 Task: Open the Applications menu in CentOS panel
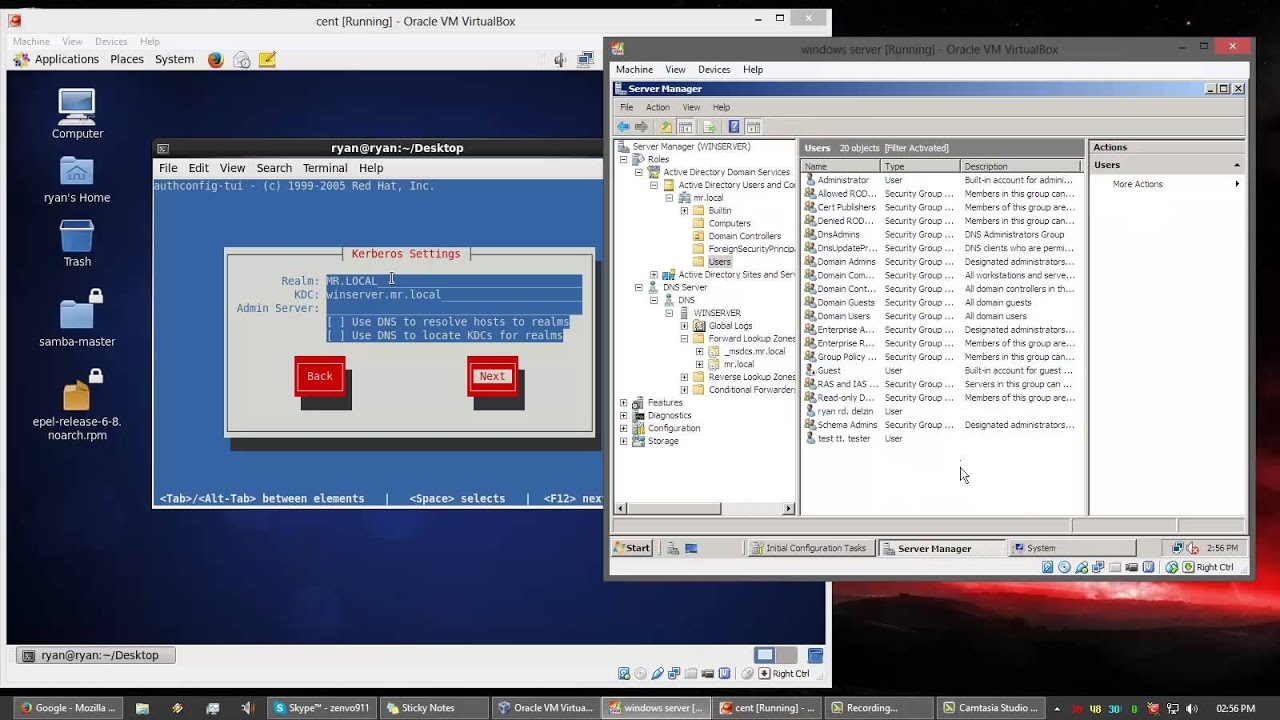67,60
